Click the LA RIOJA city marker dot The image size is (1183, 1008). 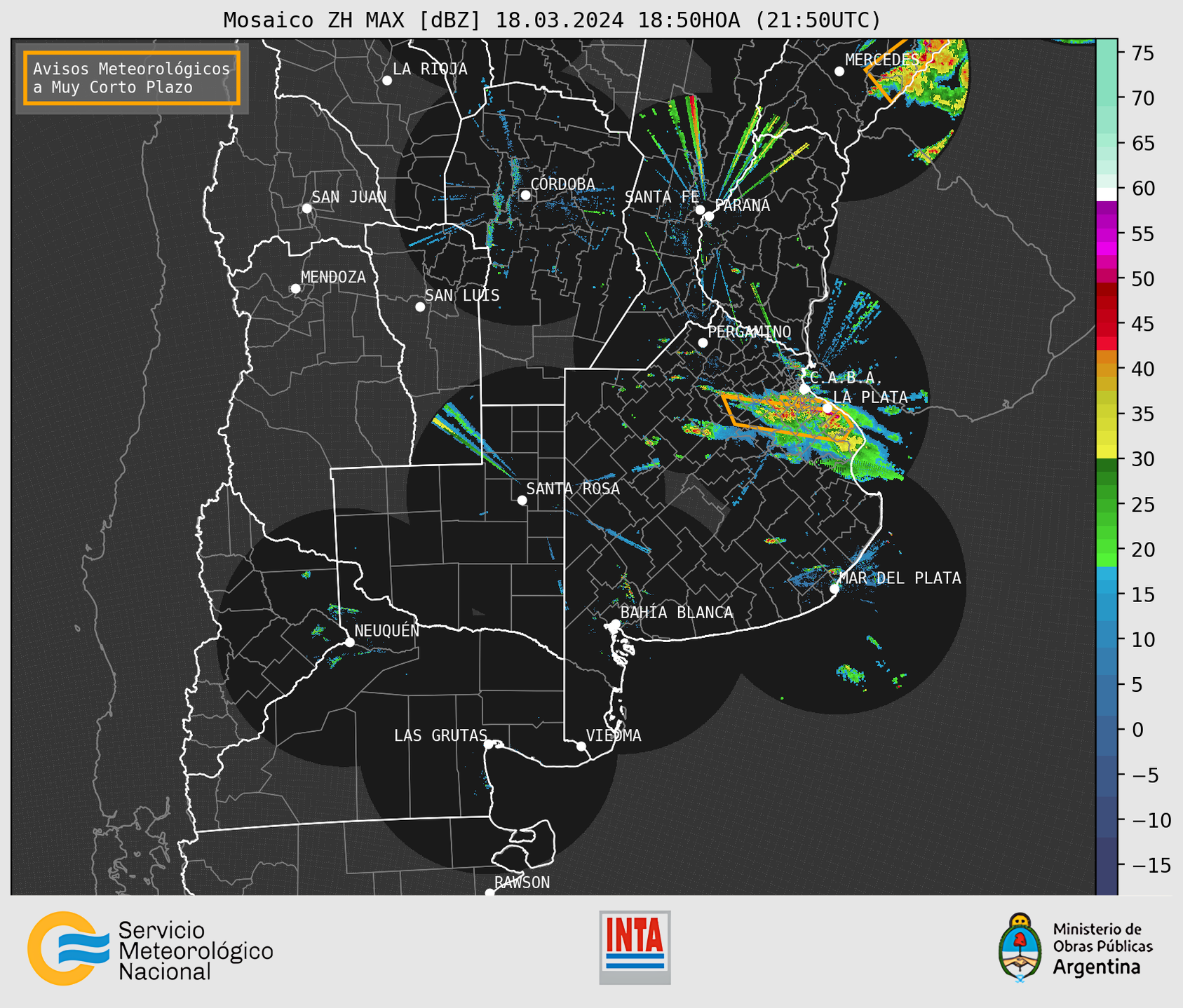pos(387,81)
